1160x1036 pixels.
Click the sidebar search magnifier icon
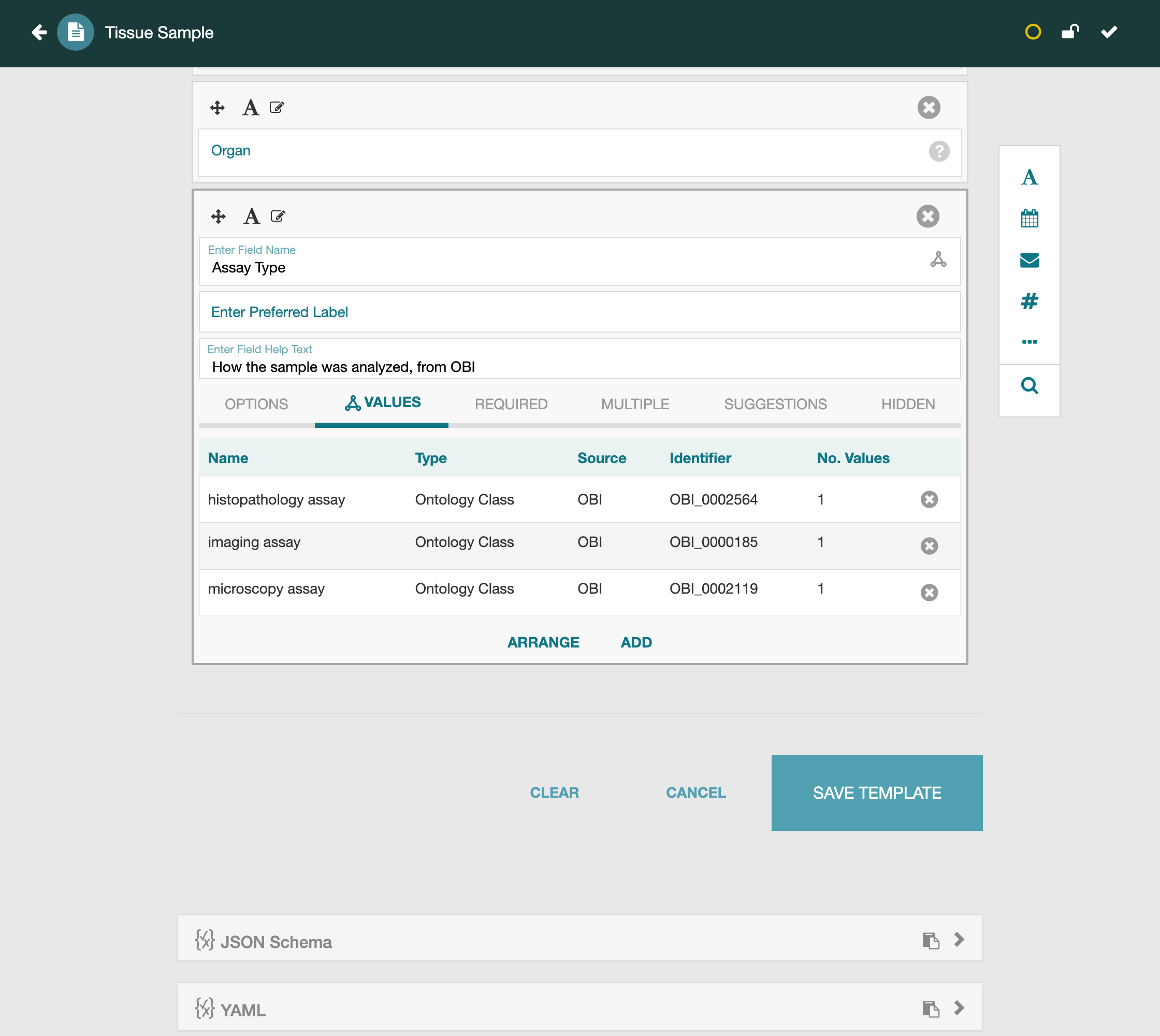pos(1029,386)
